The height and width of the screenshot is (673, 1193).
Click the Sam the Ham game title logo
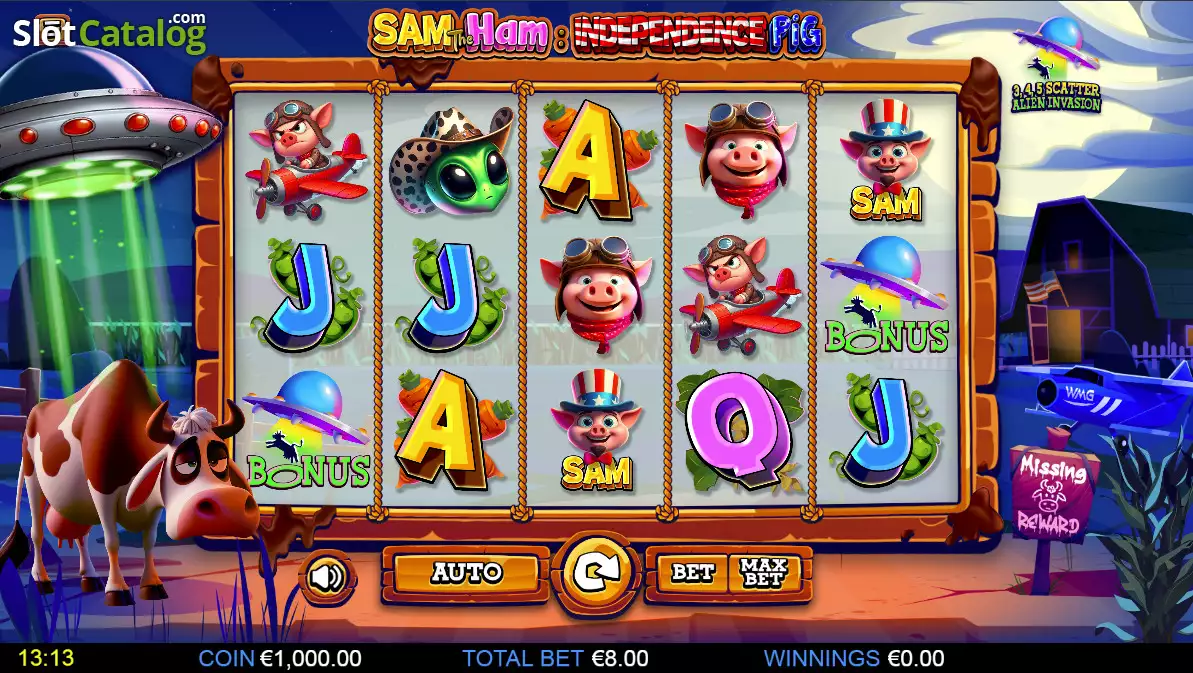coord(596,33)
